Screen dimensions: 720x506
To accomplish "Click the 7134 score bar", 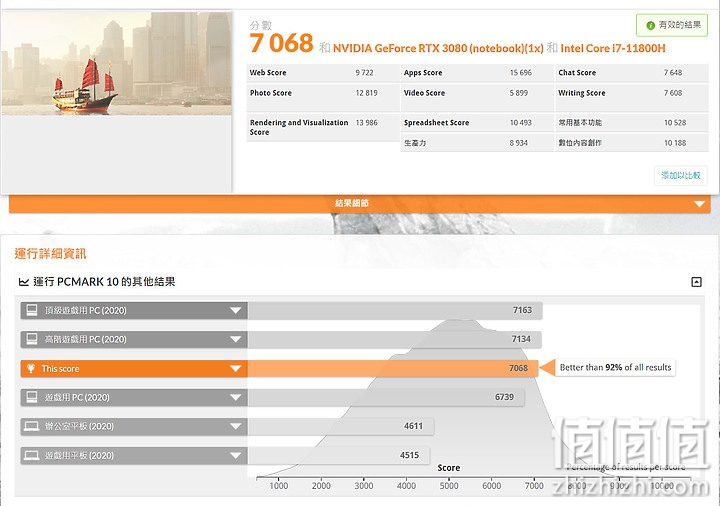I will (x=394, y=339).
